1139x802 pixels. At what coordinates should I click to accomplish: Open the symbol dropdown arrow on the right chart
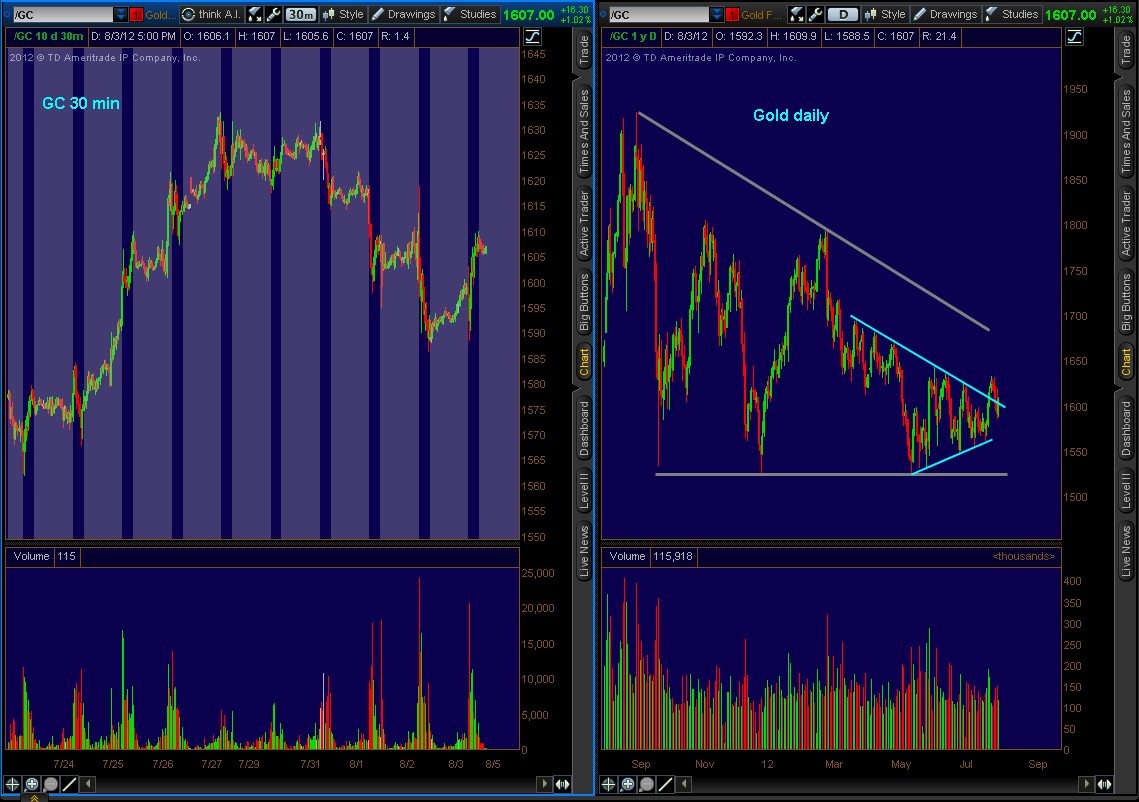point(715,14)
